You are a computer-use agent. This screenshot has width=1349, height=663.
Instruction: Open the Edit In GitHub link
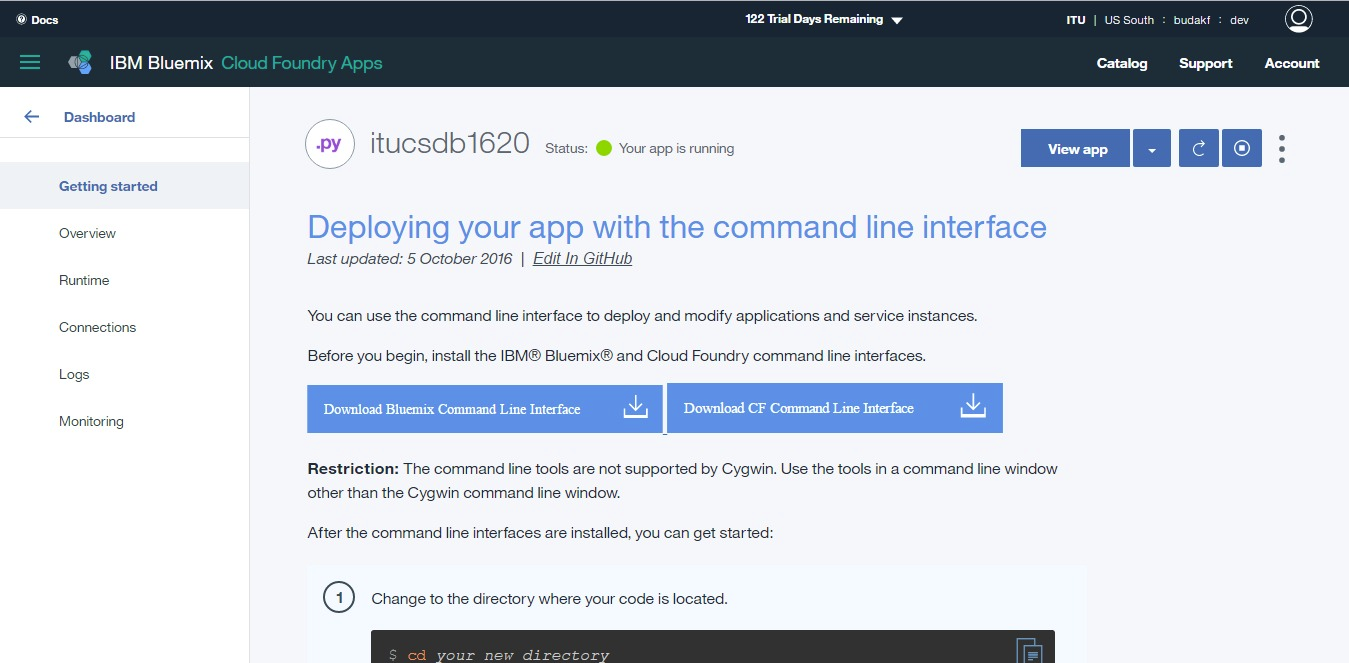582,258
